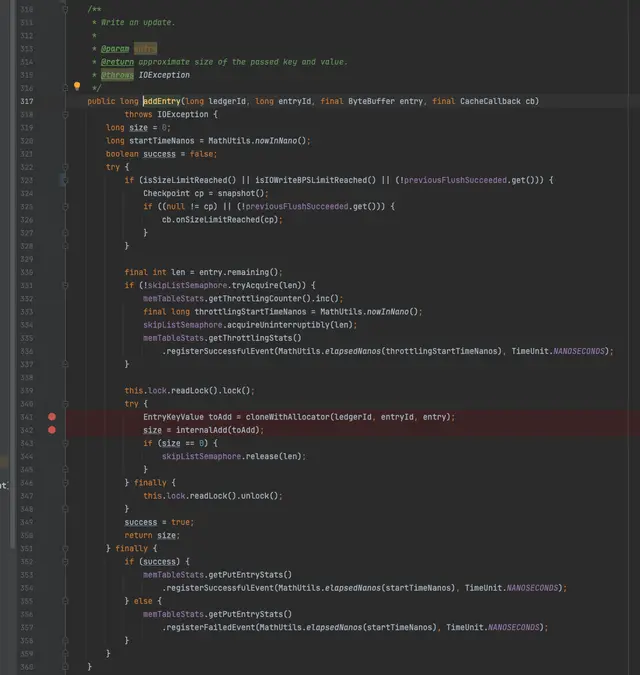Viewport: 640px width, 675px height.
Task: Collapse the else block at line 355
Action: 66,600
